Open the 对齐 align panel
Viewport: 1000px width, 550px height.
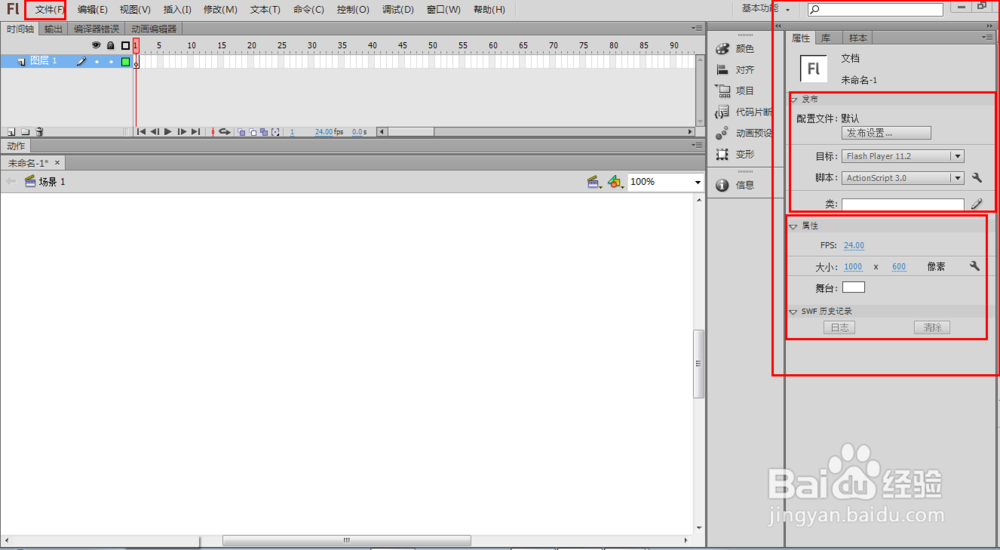point(735,70)
